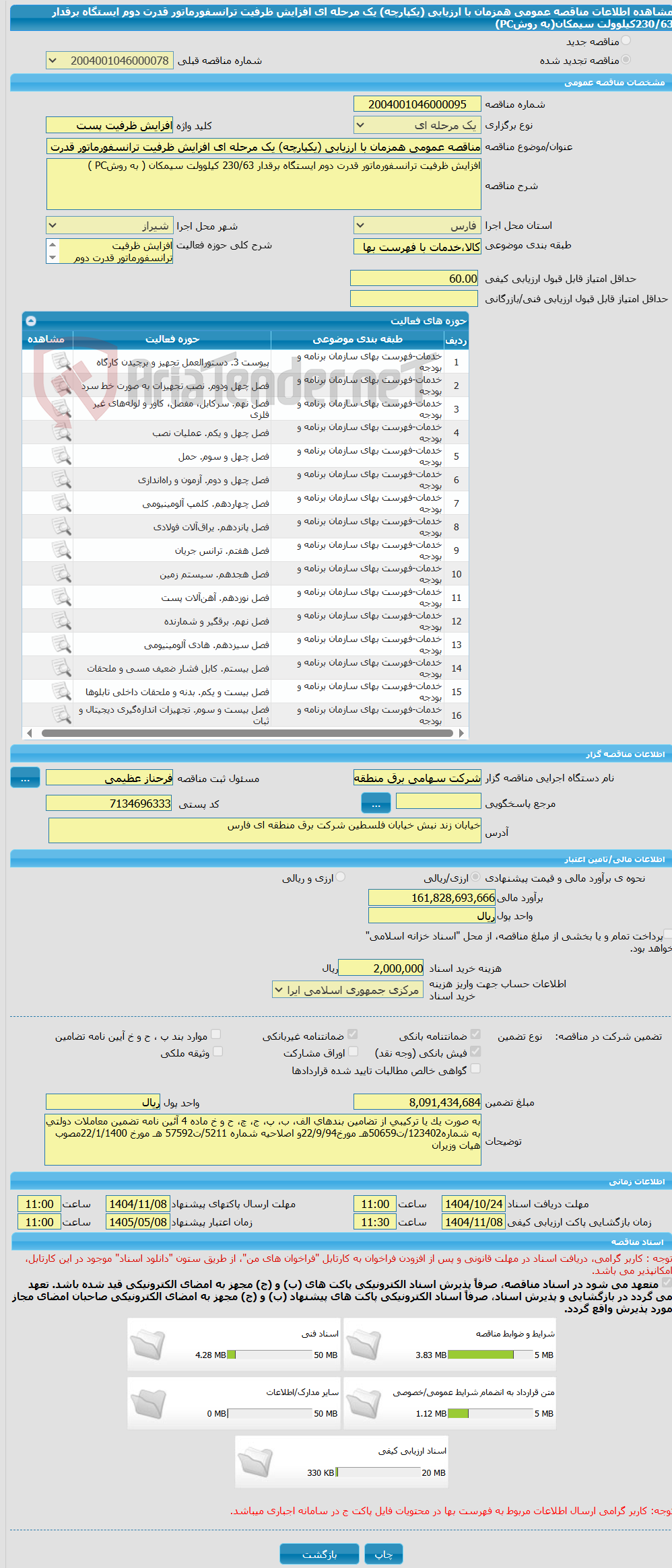Open view icon for row 14 کابل فشار ضعیف

click(x=61, y=668)
